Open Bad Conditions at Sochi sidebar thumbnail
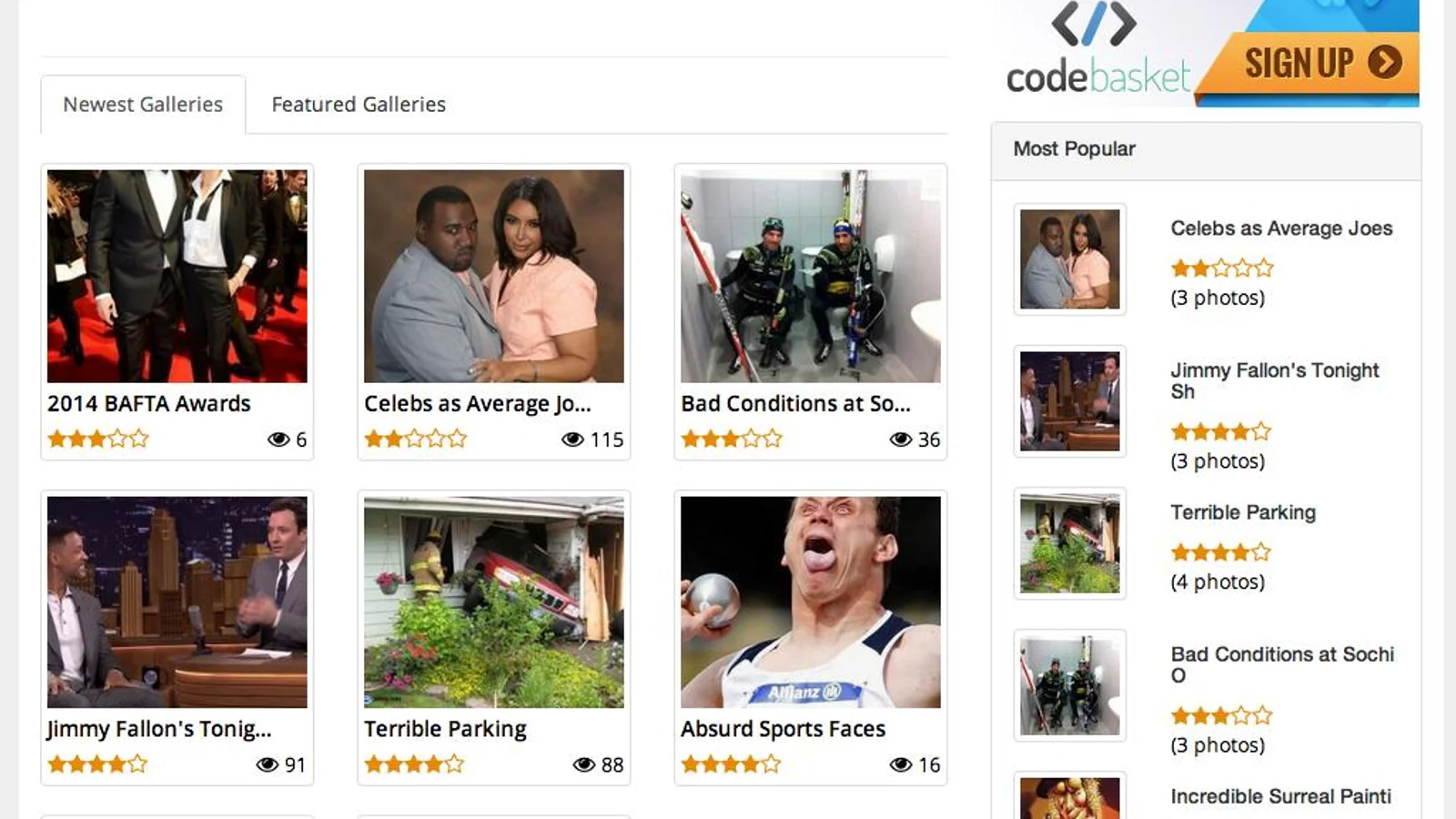 click(1070, 685)
